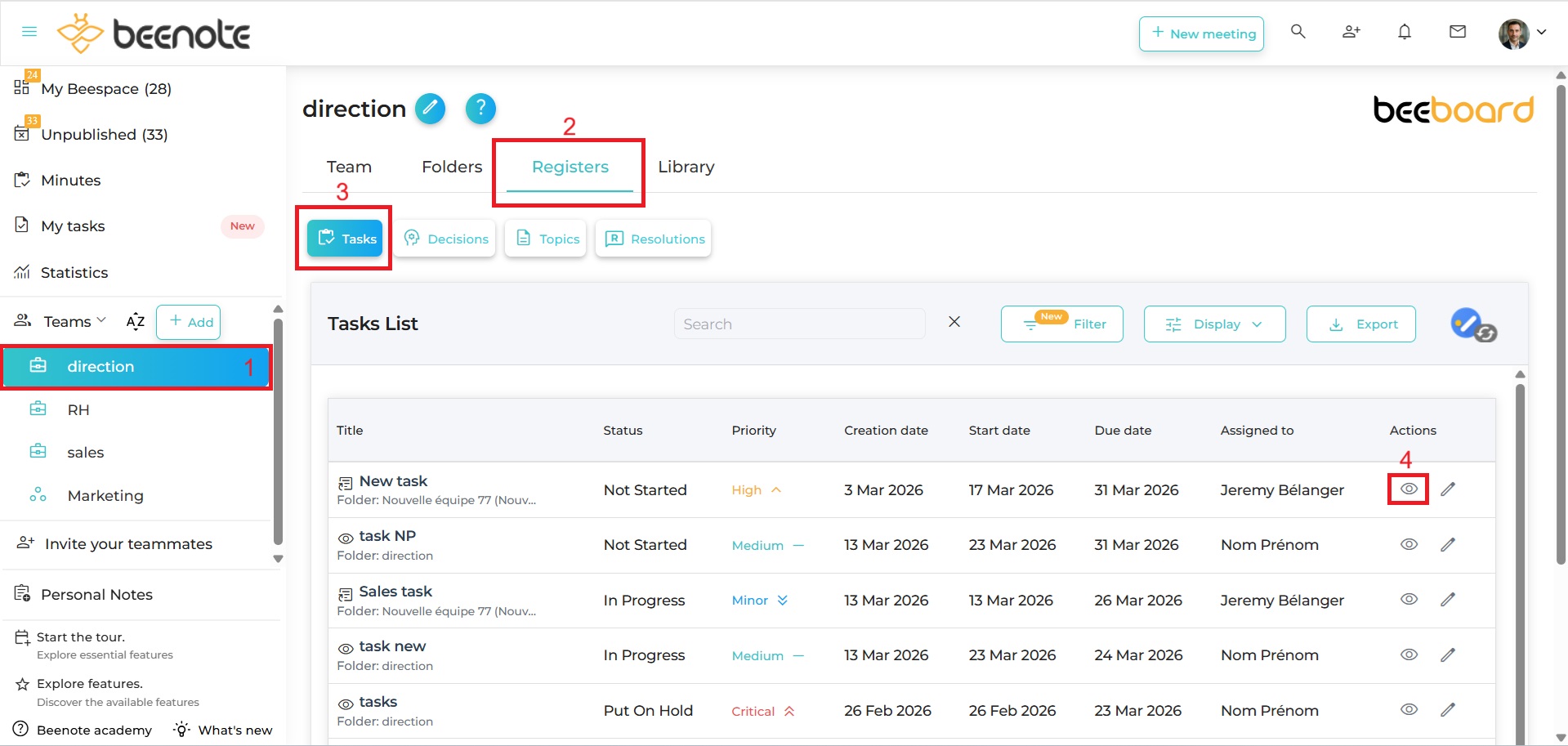Expand the profile avatar menu
This screenshot has width=1568, height=746.
click(1543, 33)
